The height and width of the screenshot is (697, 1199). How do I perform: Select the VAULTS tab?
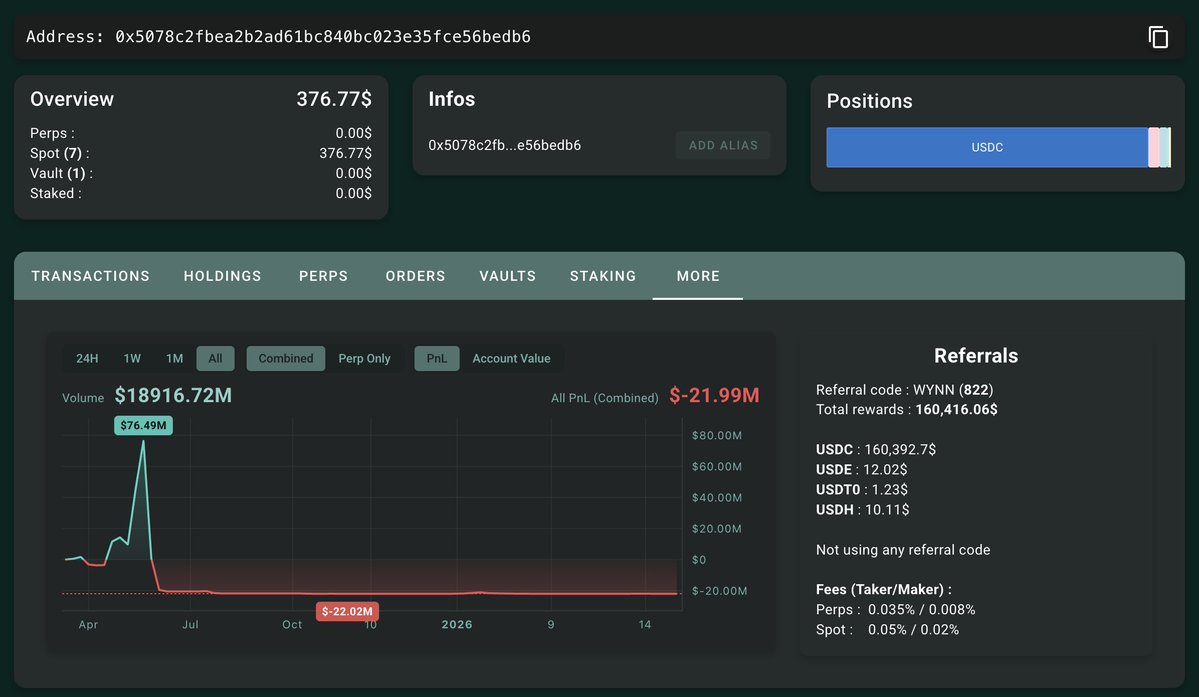click(x=507, y=276)
